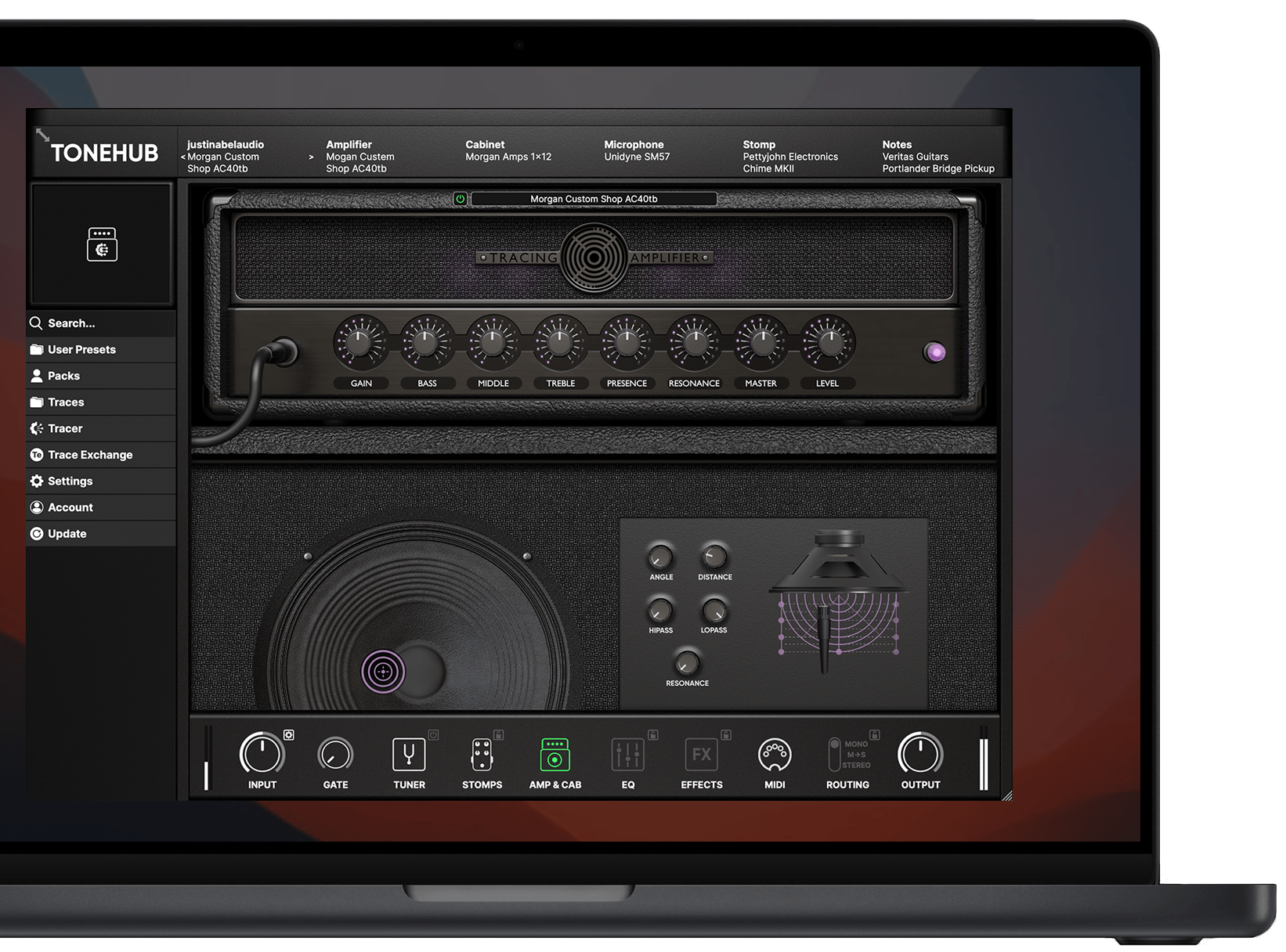
Task: Click the Traces folder icon
Action: click(x=36, y=402)
